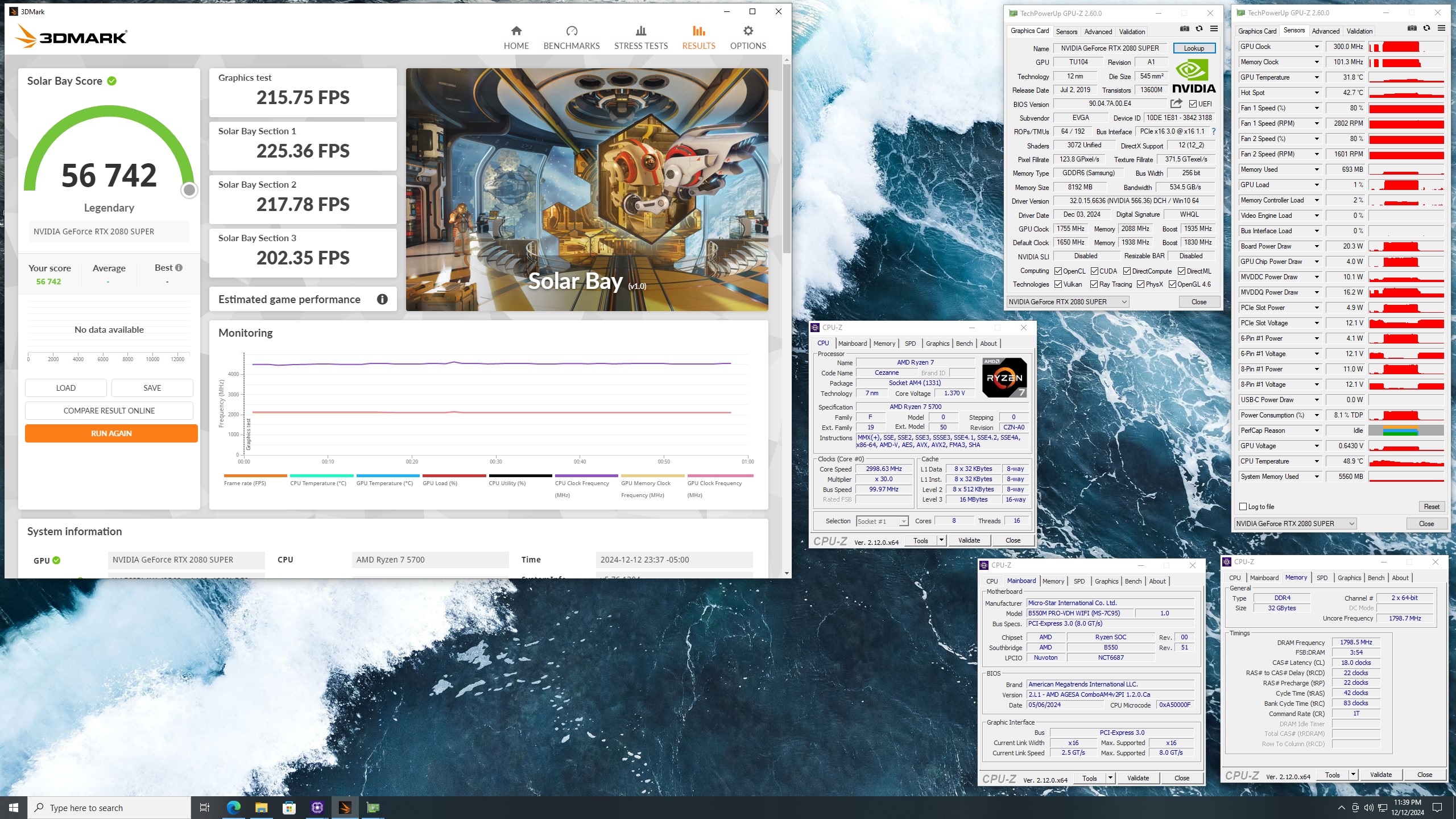Image resolution: width=1456 pixels, height=819 pixels.
Task: Open STRESS TESTS in 3DMark
Action: 641,38
